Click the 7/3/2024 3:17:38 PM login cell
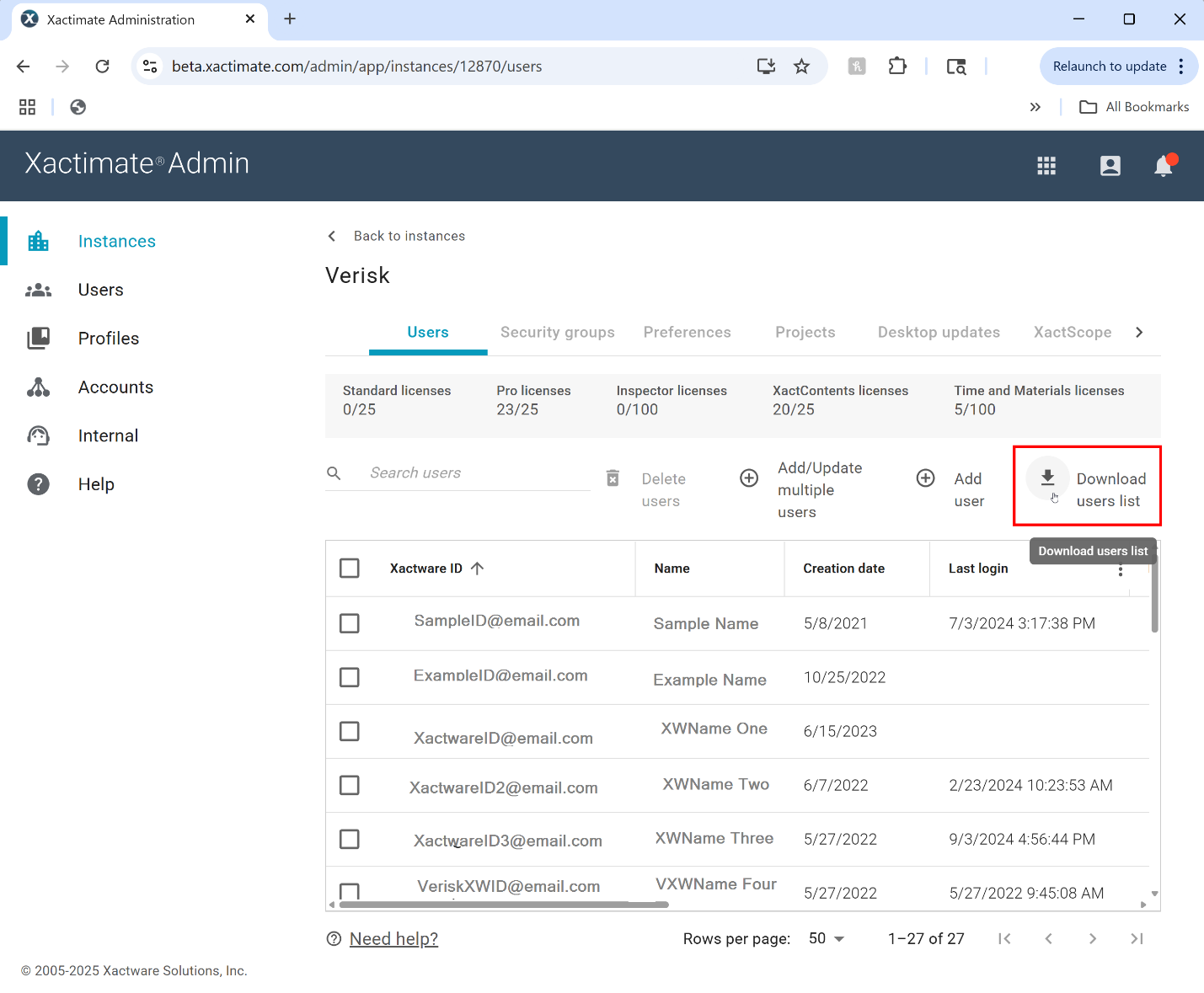Screen dimensions: 1204x993 [x=1022, y=623]
